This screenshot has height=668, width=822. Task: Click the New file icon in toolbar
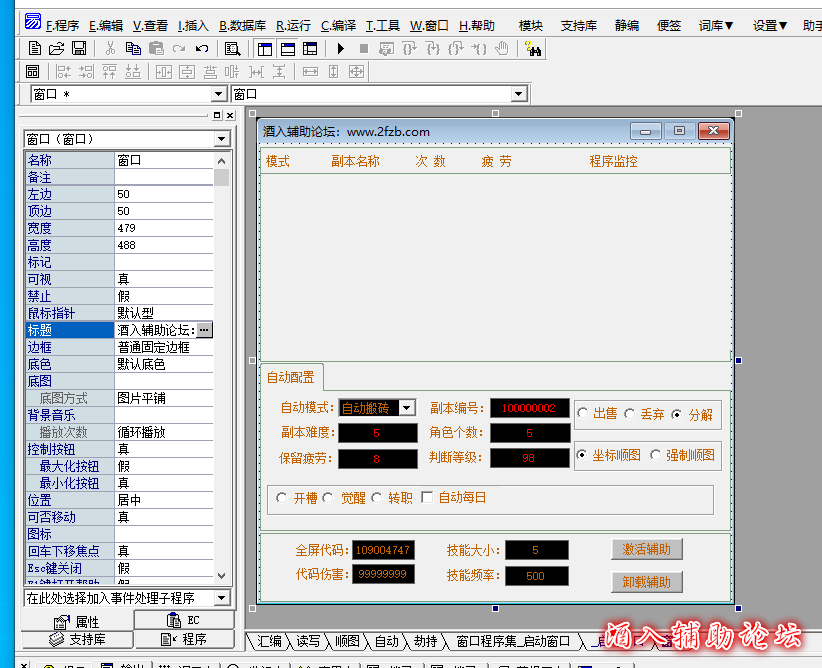(35, 48)
